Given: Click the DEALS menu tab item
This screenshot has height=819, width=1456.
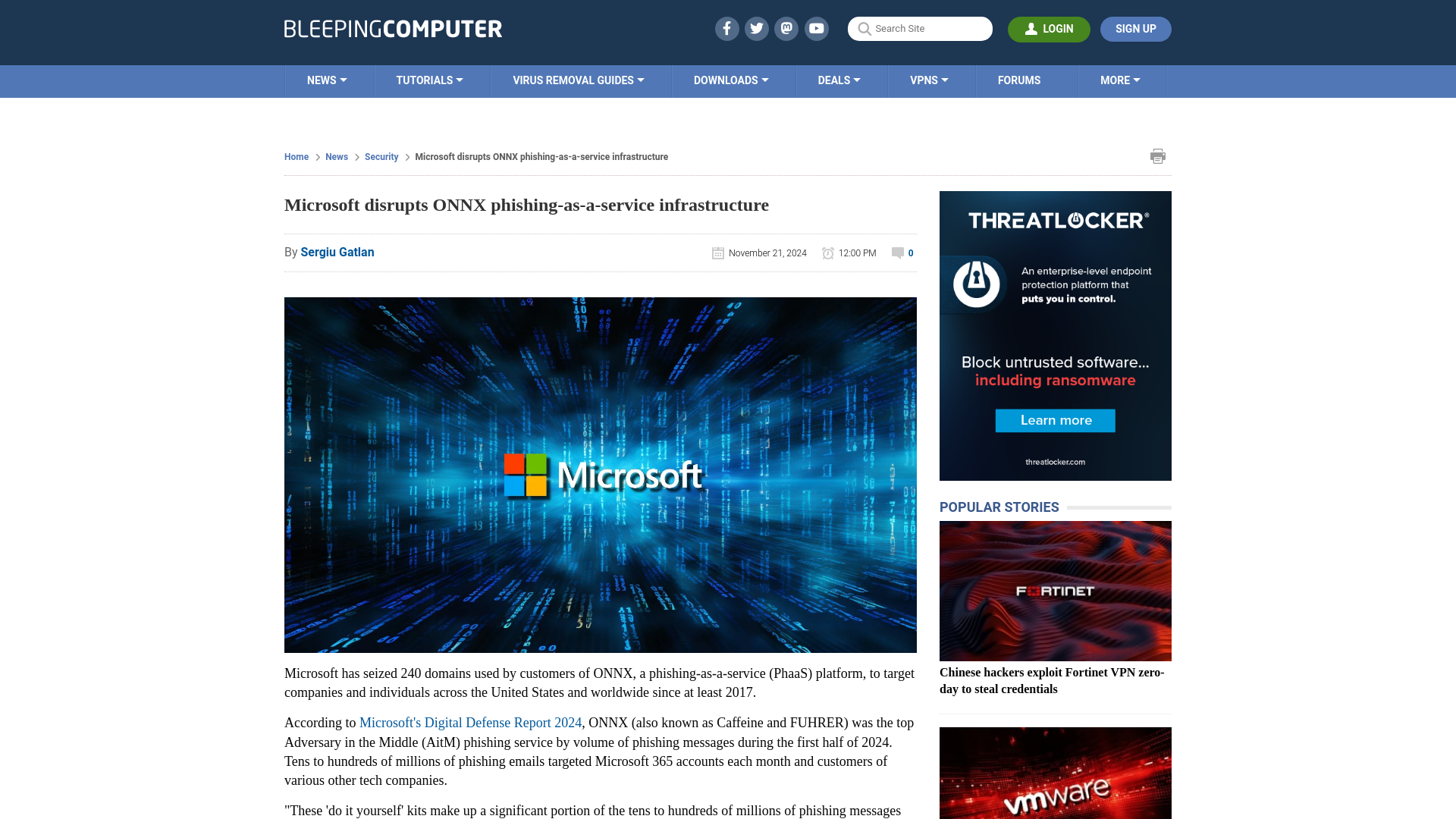Looking at the screenshot, I should click(839, 80).
